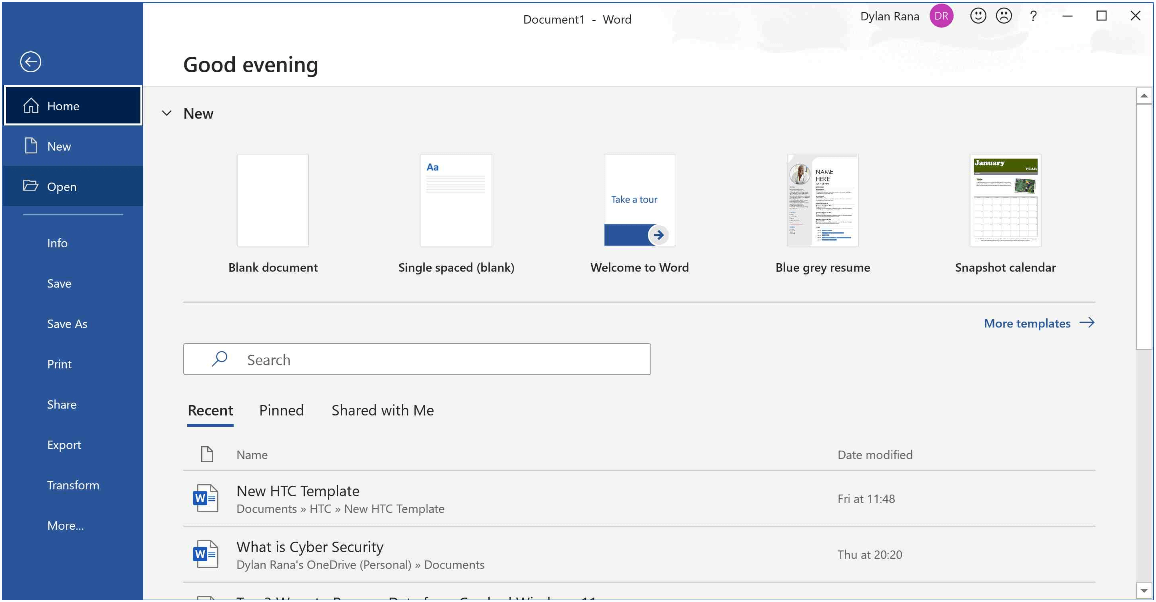Click the back arrow in the sidebar
The image size is (1156, 602).
click(x=30, y=62)
